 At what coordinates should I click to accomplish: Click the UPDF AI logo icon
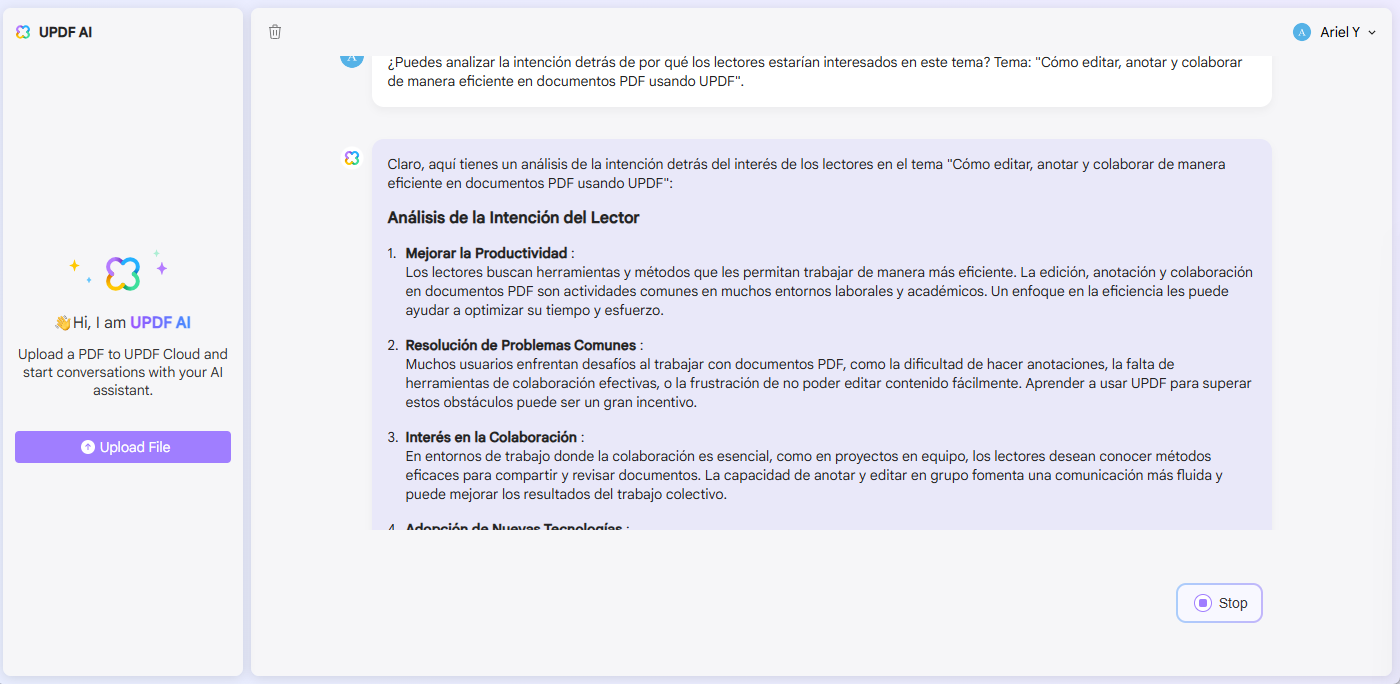[23, 32]
